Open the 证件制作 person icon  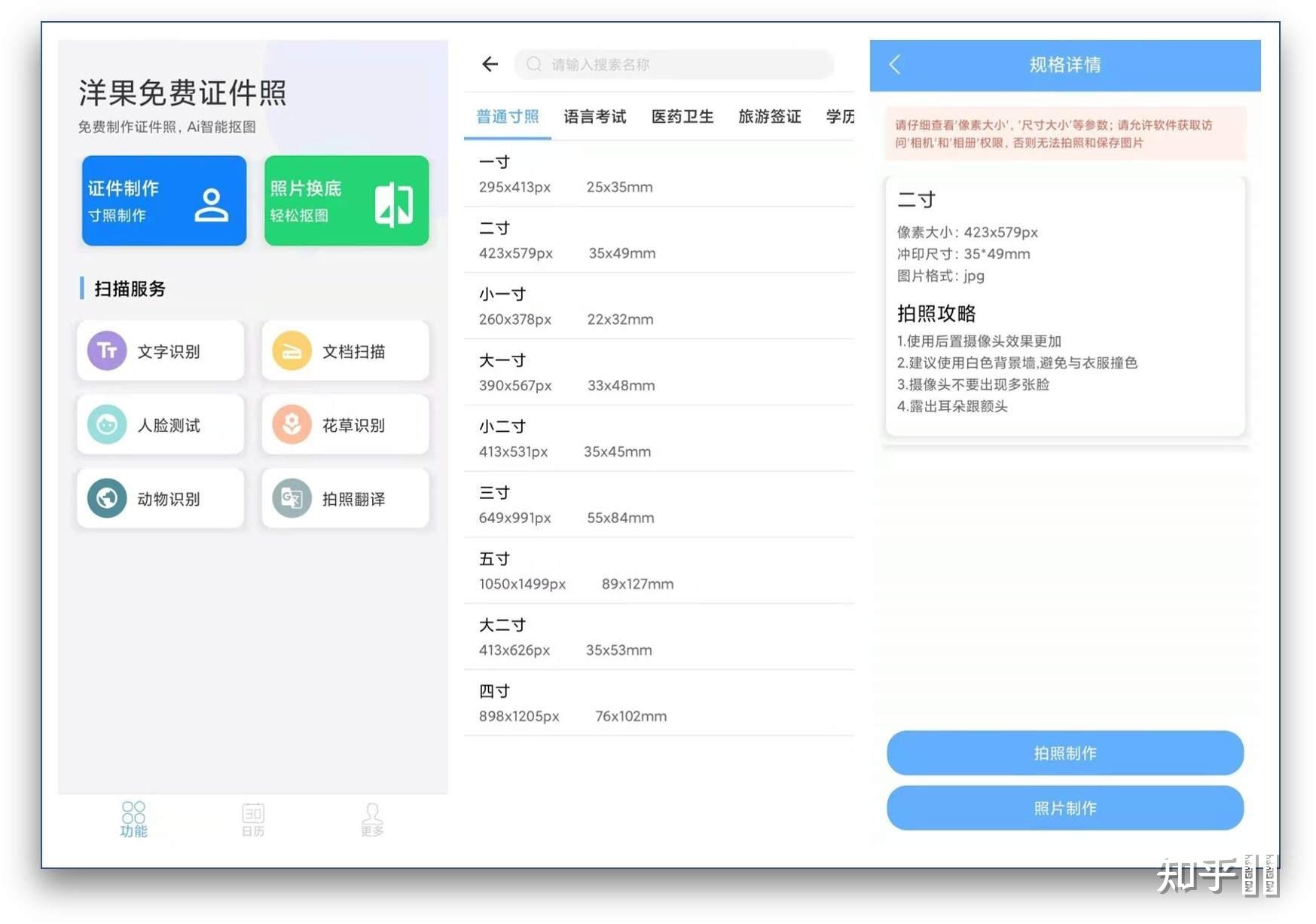(211, 205)
